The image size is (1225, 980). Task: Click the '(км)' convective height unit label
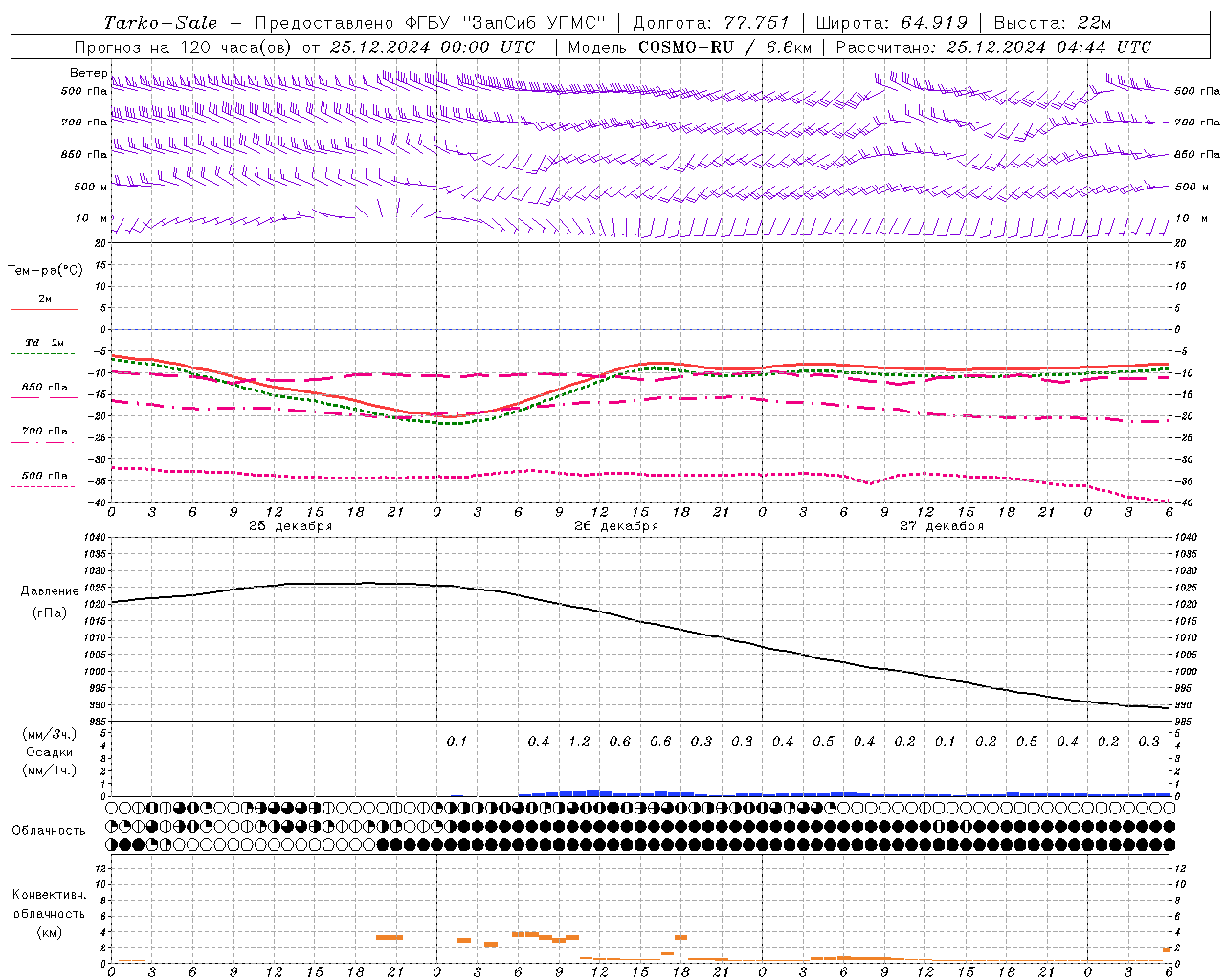tap(49, 932)
